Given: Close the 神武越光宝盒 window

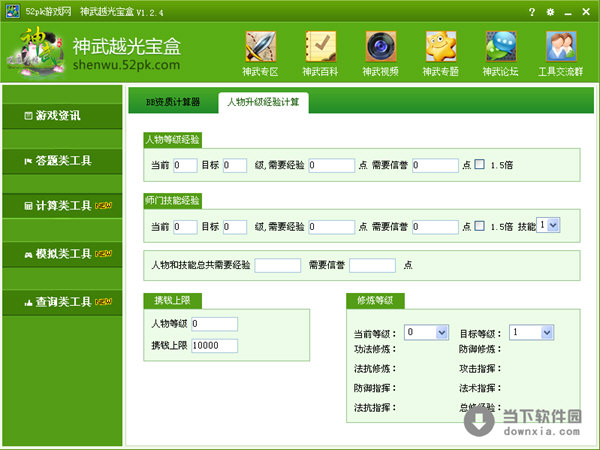Looking at the screenshot, I should [586, 12].
